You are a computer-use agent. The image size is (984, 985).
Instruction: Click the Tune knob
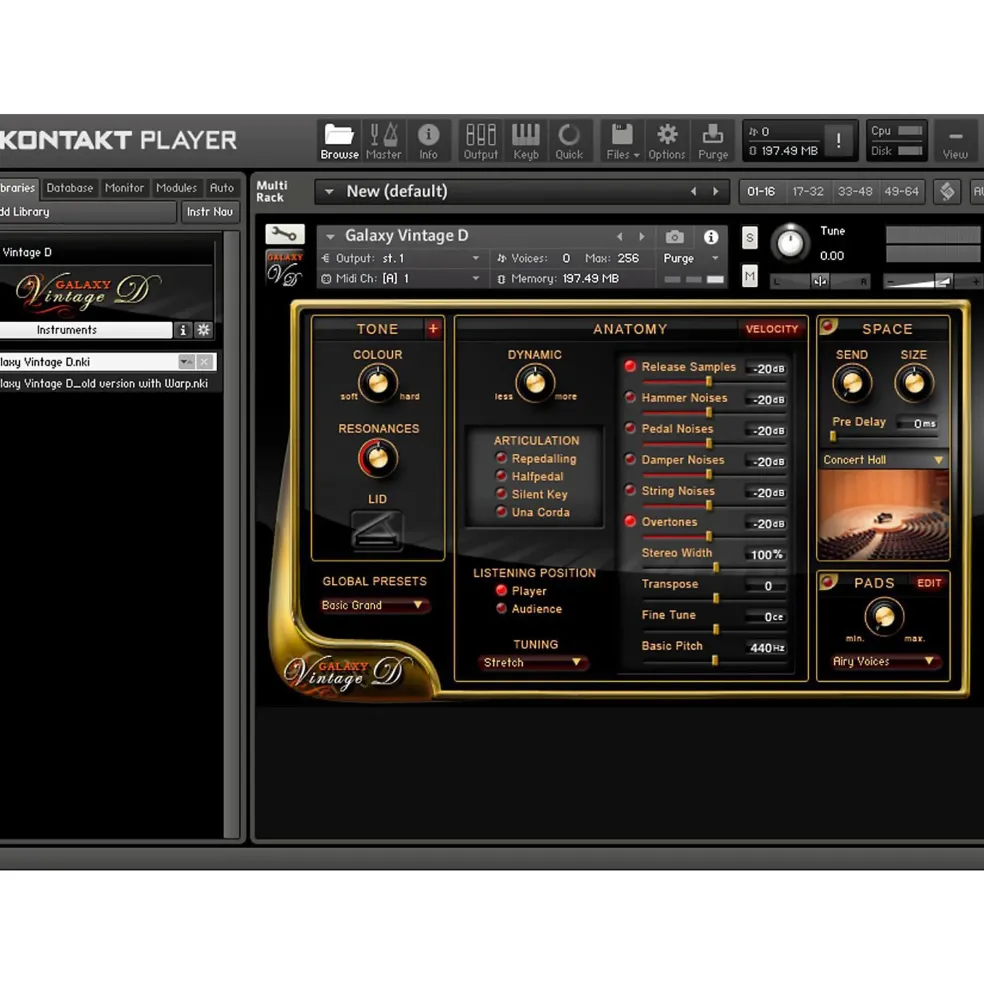[x=790, y=243]
